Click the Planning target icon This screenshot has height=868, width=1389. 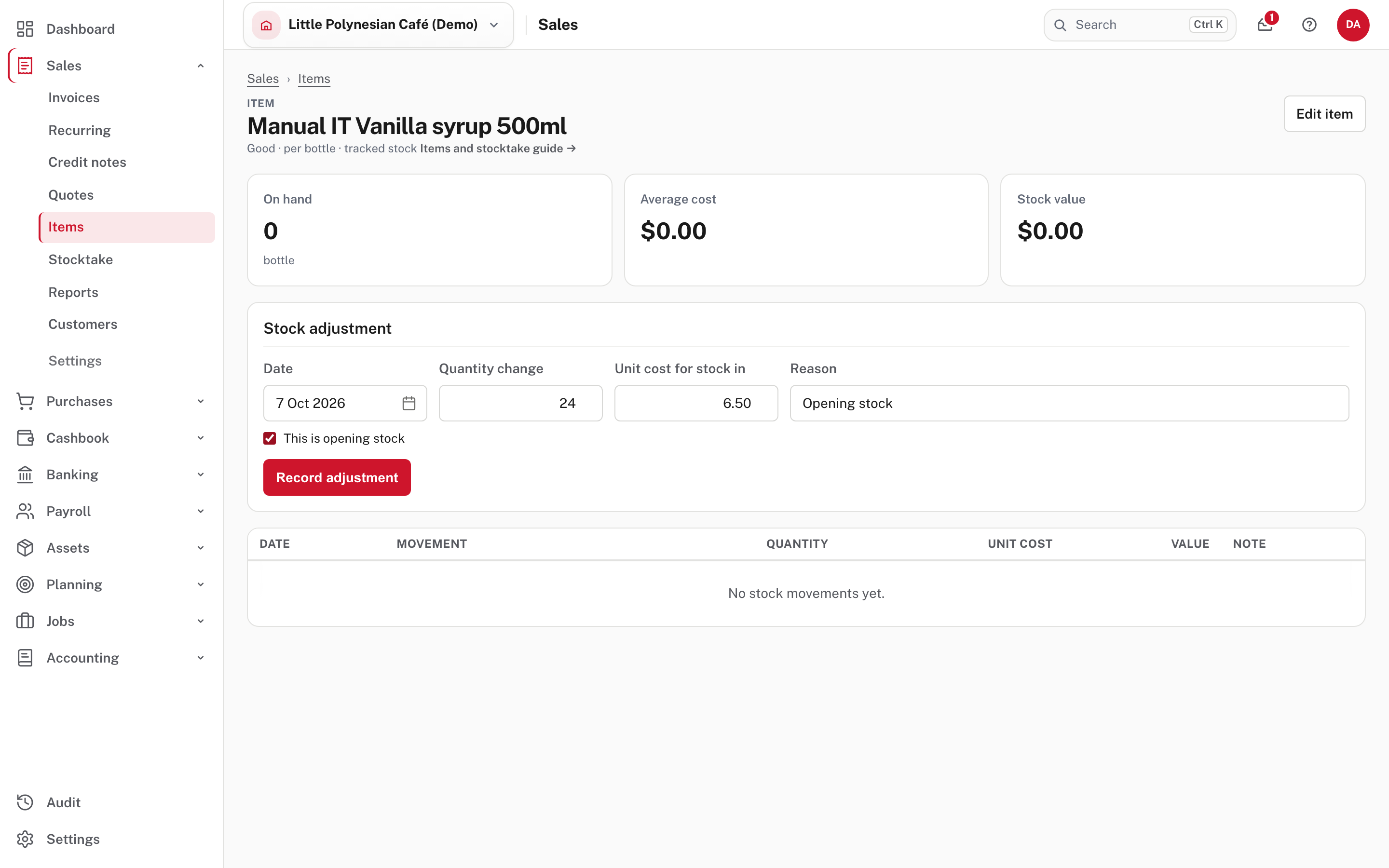pyautogui.click(x=25, y=584)
